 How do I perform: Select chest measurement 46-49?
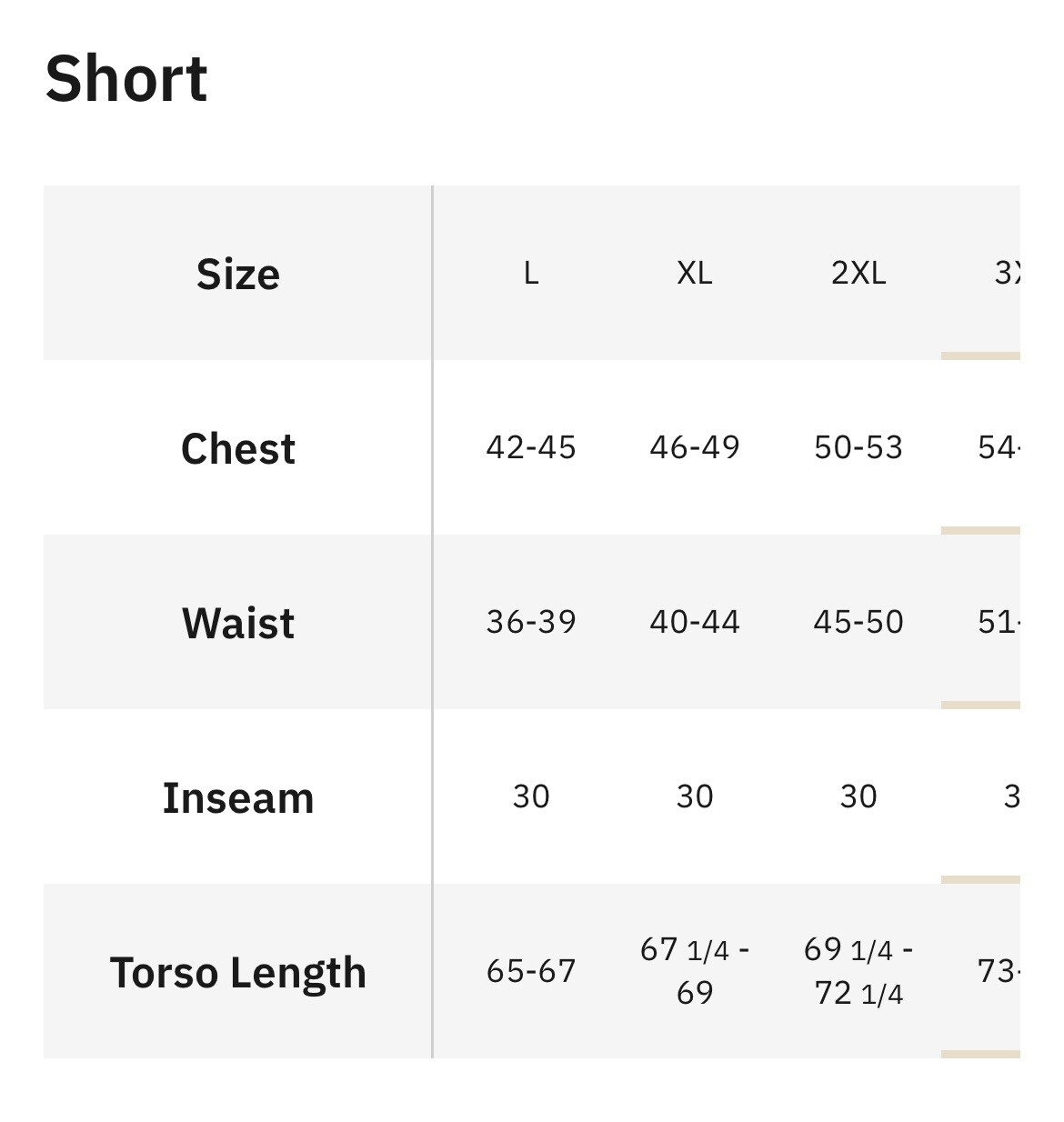pyautogui.click(x=695, y=447)
